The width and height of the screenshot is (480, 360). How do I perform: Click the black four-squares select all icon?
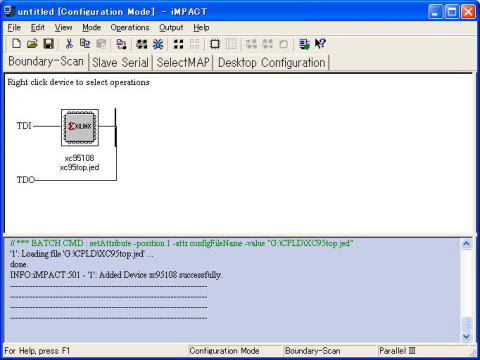178,44
